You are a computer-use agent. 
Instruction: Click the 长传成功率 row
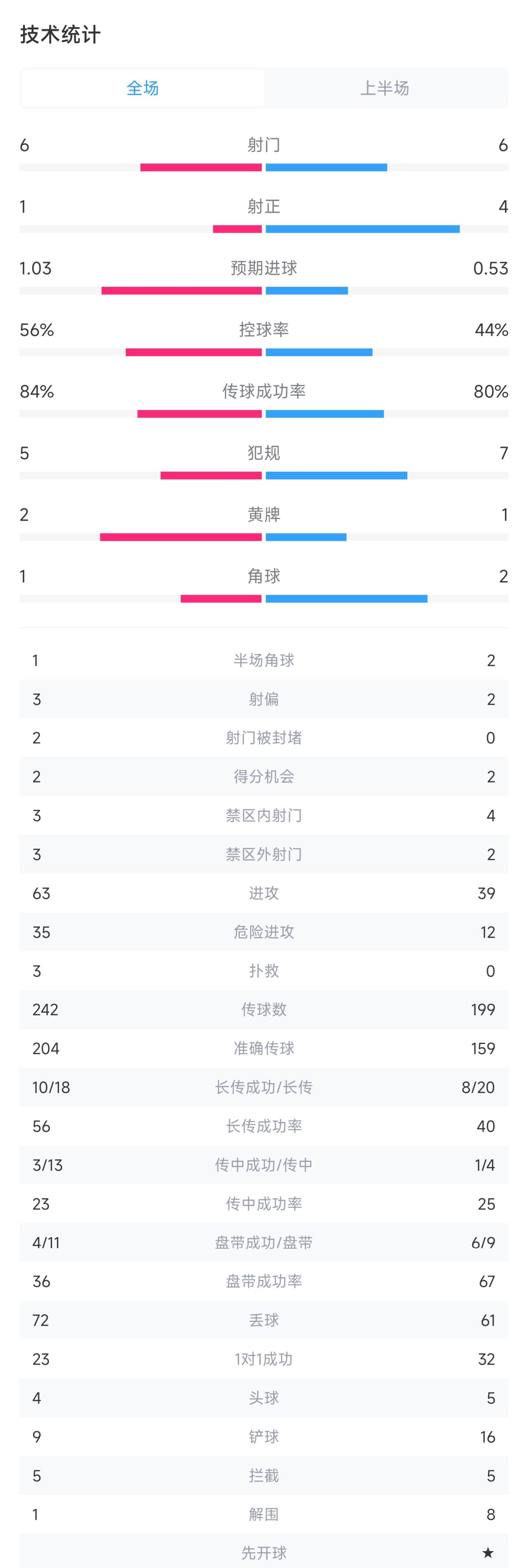(264, 1126)
